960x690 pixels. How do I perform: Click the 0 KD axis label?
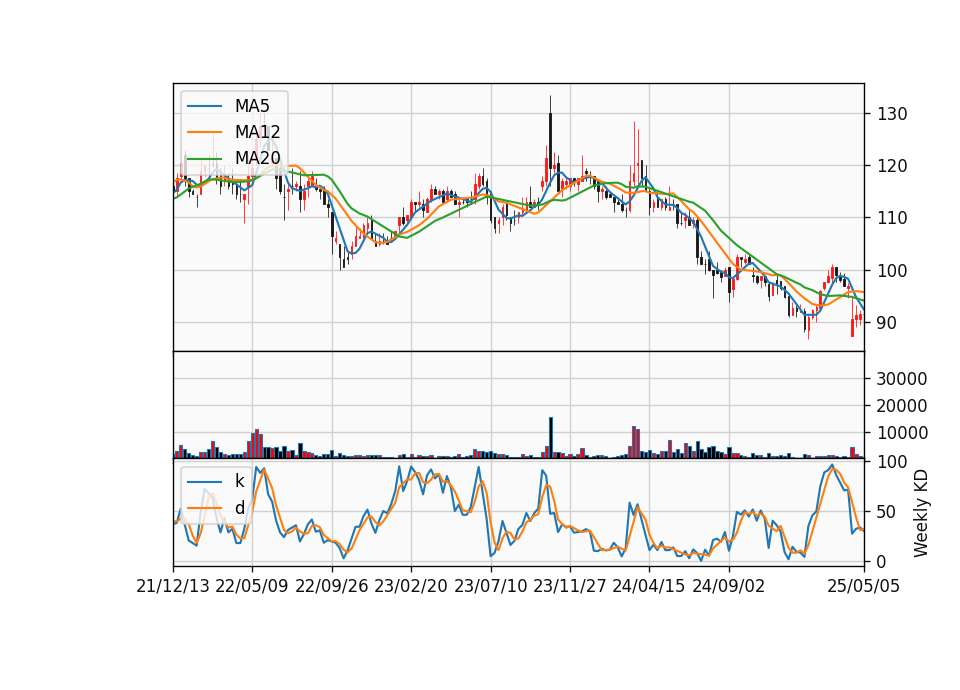tap(882, 561)
